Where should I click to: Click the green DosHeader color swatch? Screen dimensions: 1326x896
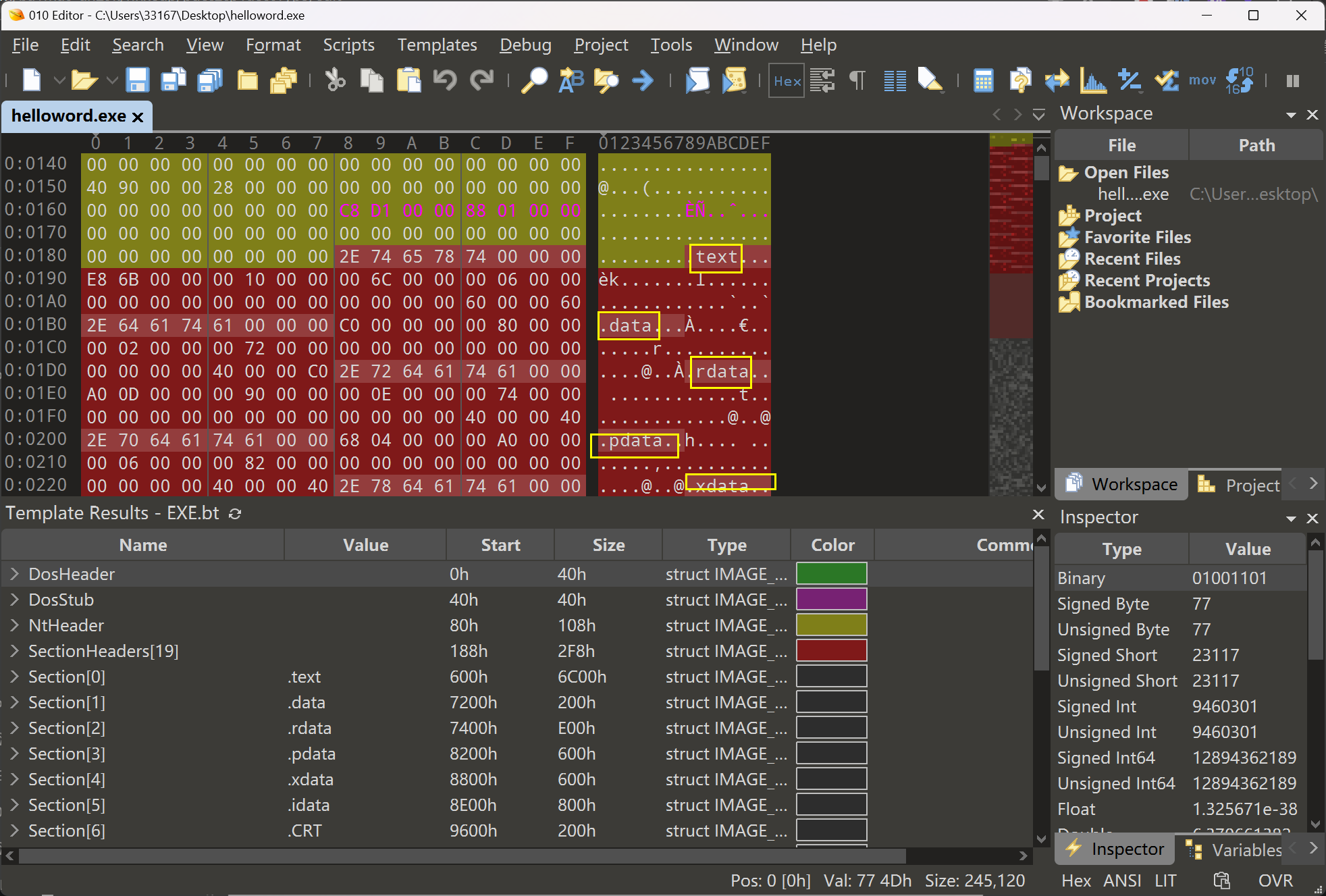831,573
